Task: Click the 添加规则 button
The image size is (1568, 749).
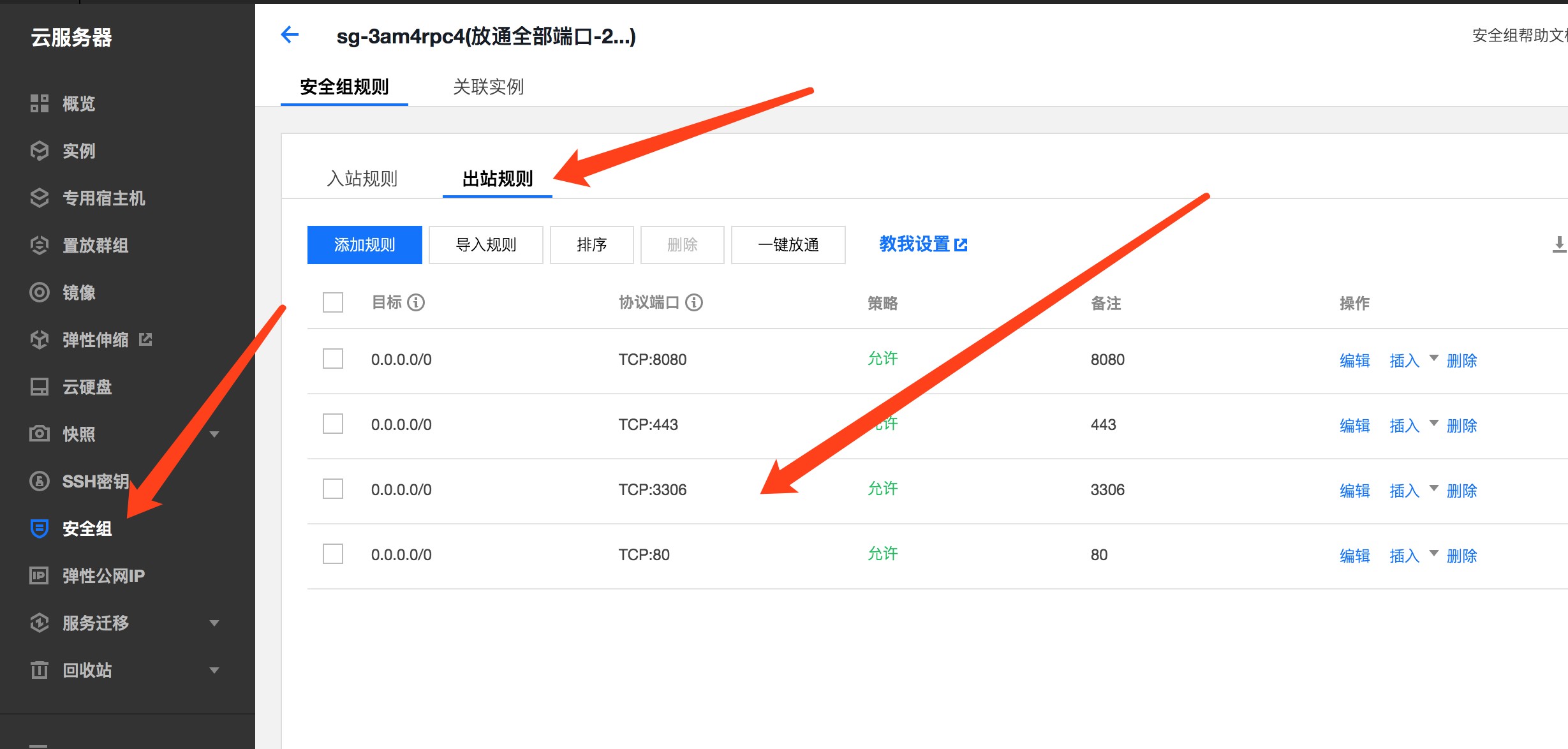Action: click(364, 245)
